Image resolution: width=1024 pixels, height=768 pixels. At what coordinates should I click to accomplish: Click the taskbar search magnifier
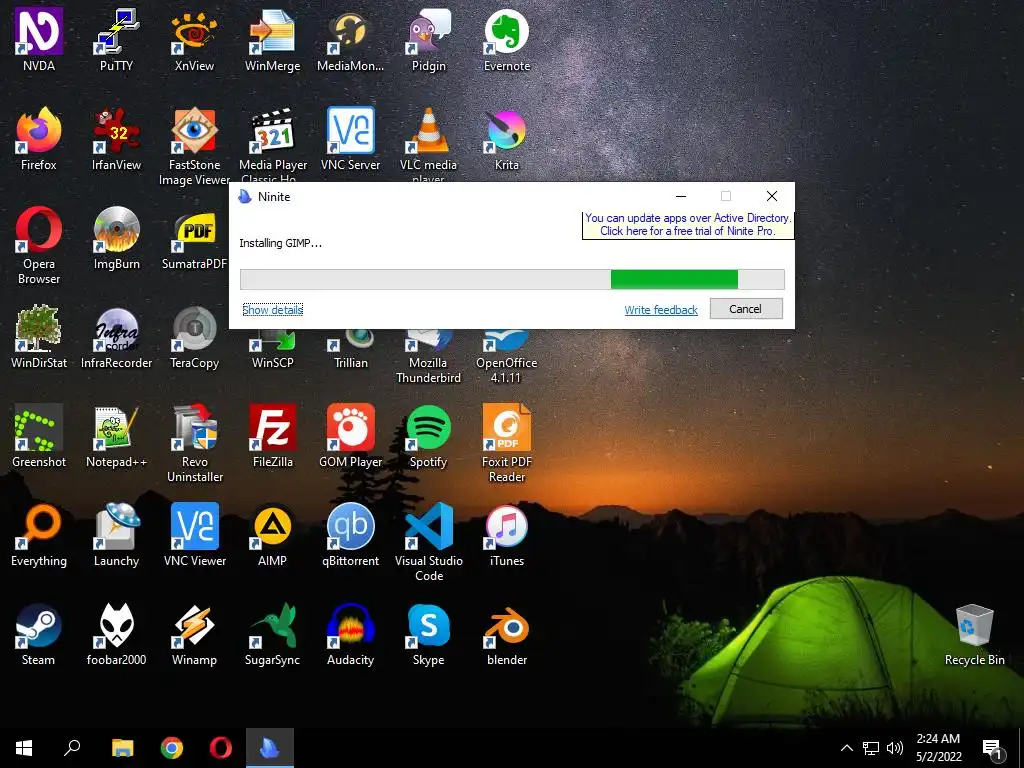72,748
